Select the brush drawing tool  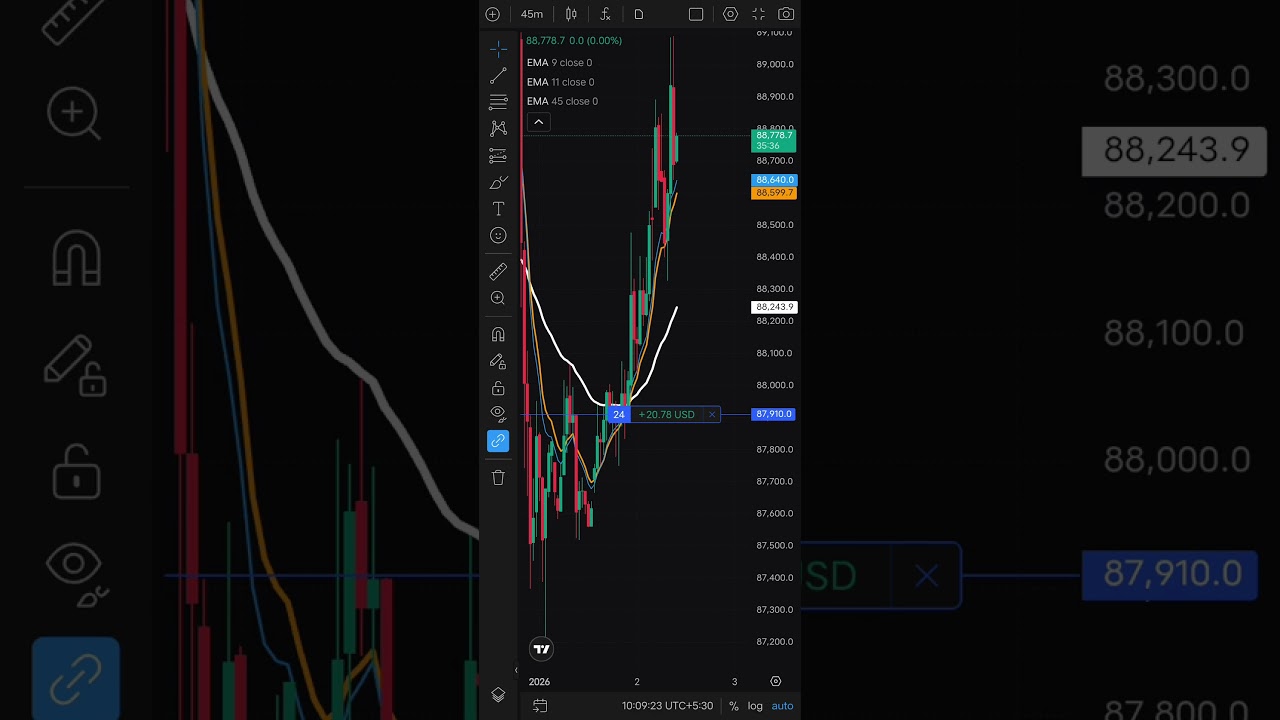498,182
